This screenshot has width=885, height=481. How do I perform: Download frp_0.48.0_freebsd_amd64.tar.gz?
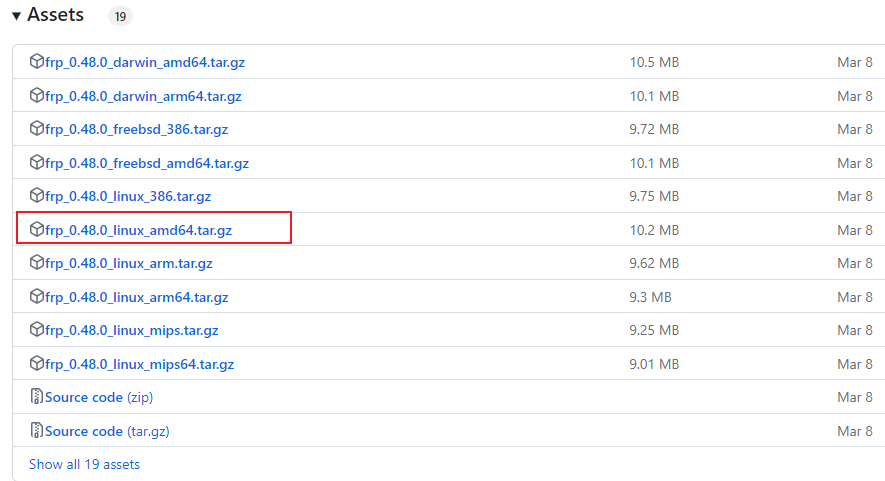pyautogui.click(x=146, y=163)
